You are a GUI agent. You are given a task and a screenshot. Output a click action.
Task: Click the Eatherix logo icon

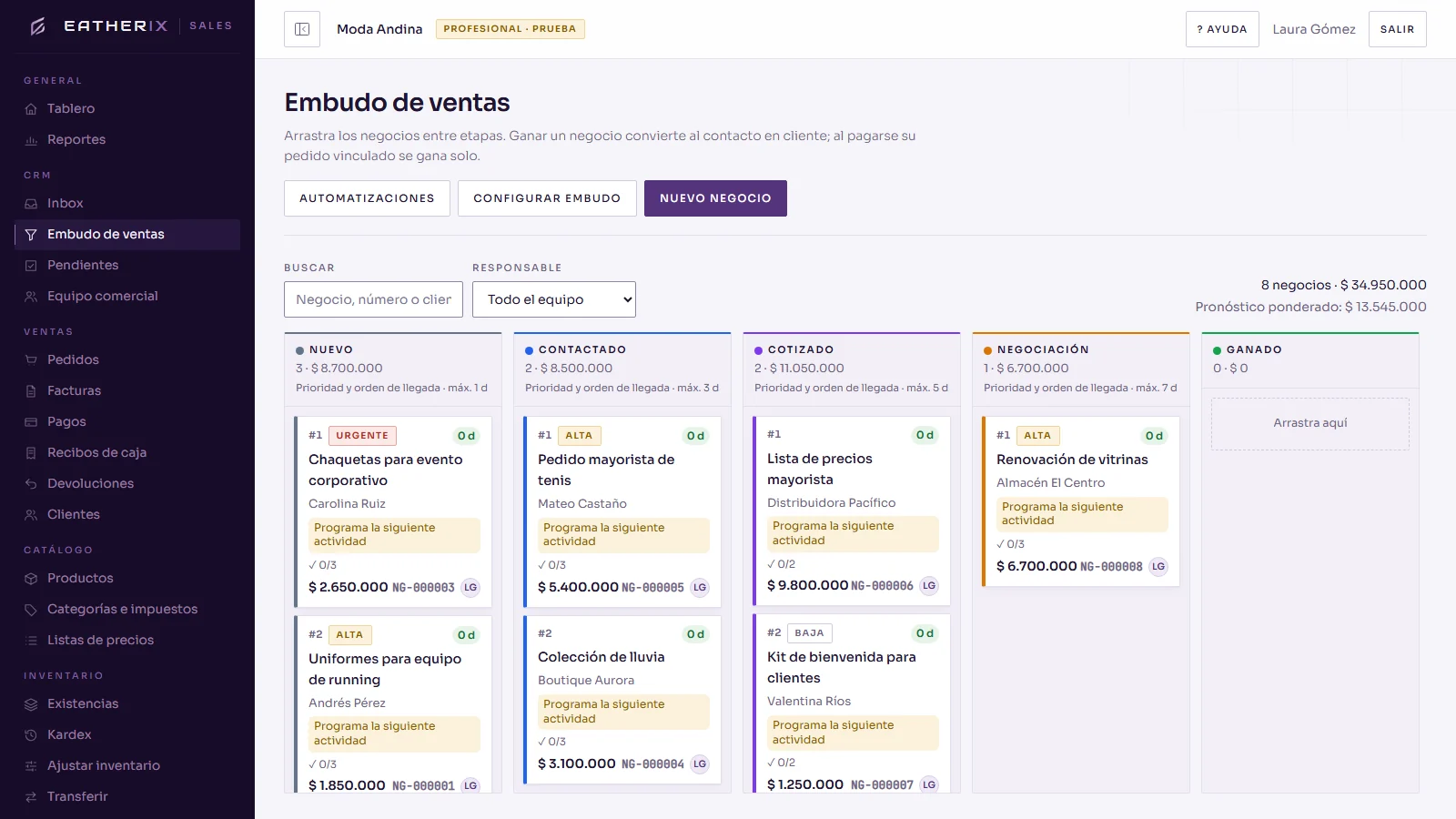pos(38,26)
